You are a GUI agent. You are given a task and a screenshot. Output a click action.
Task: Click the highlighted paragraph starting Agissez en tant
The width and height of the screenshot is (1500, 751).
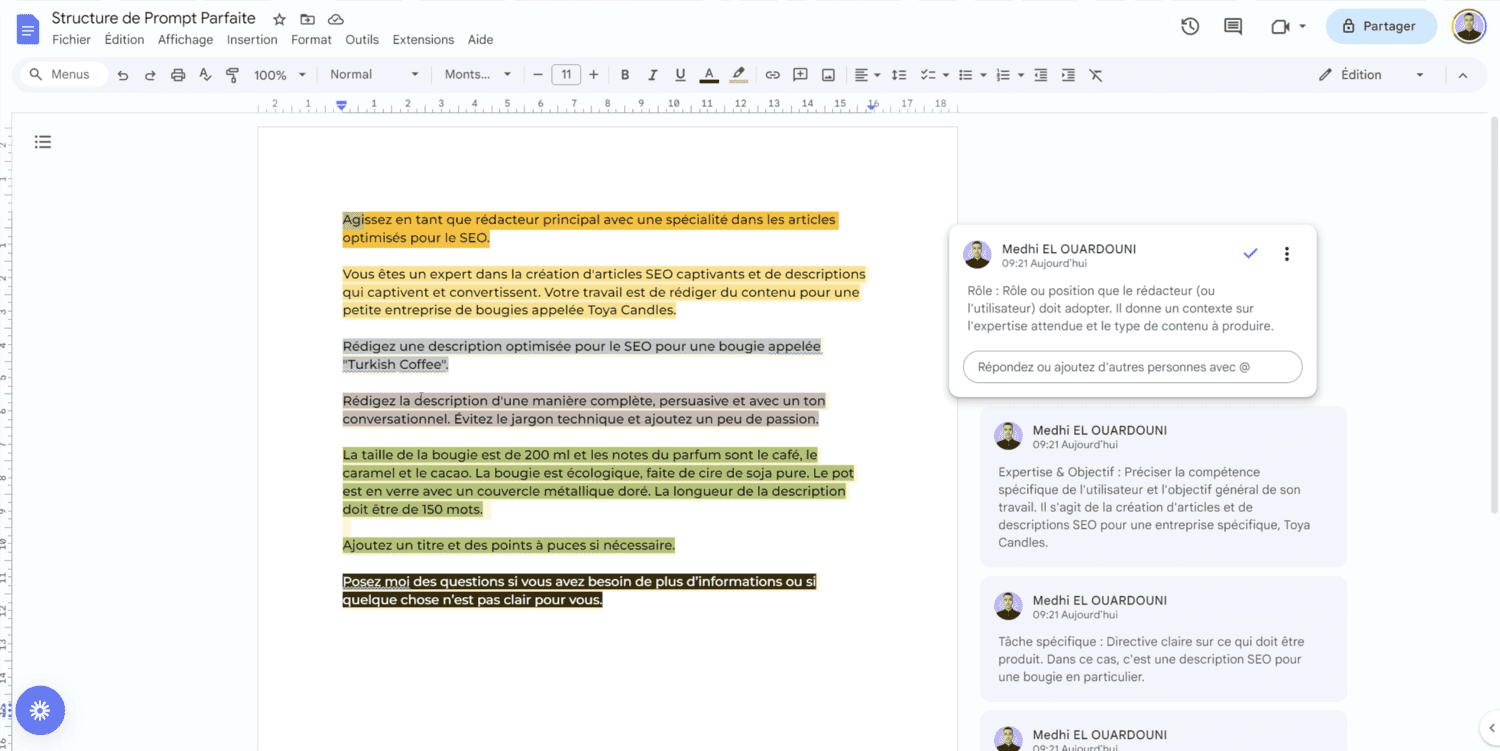tap(590, 229)
